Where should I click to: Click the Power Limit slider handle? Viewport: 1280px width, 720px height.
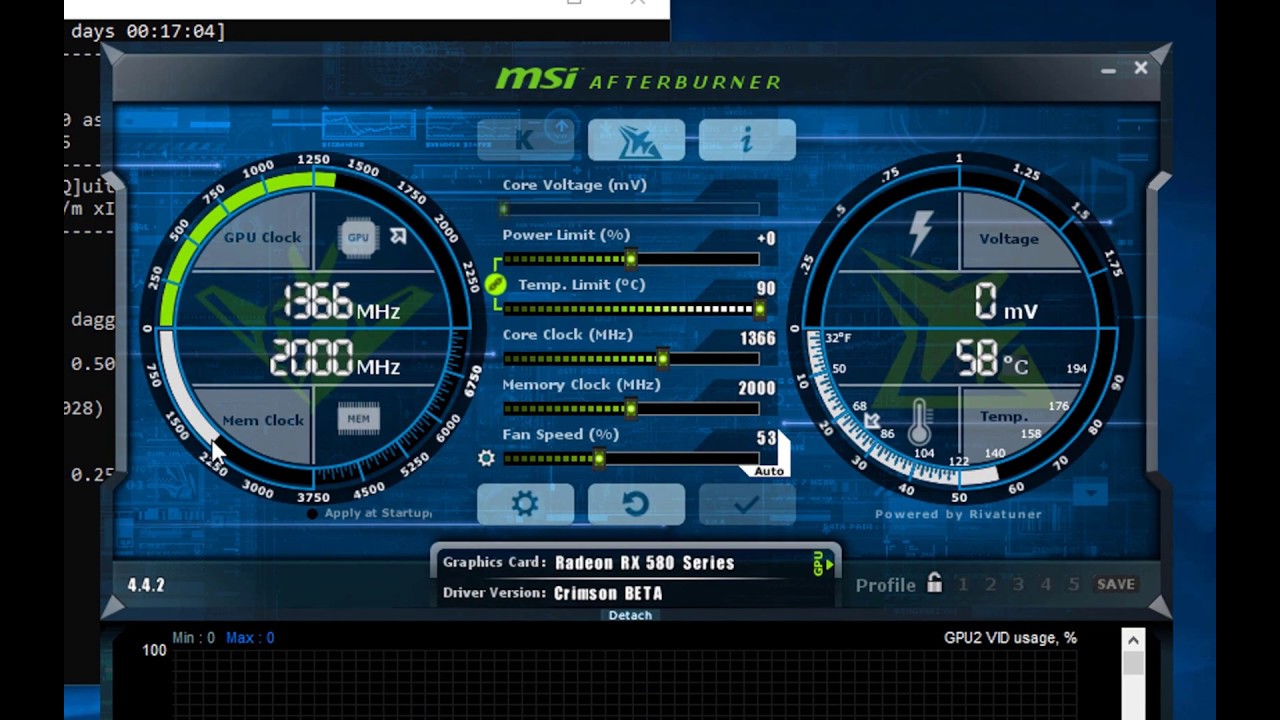tap(631, 259)
